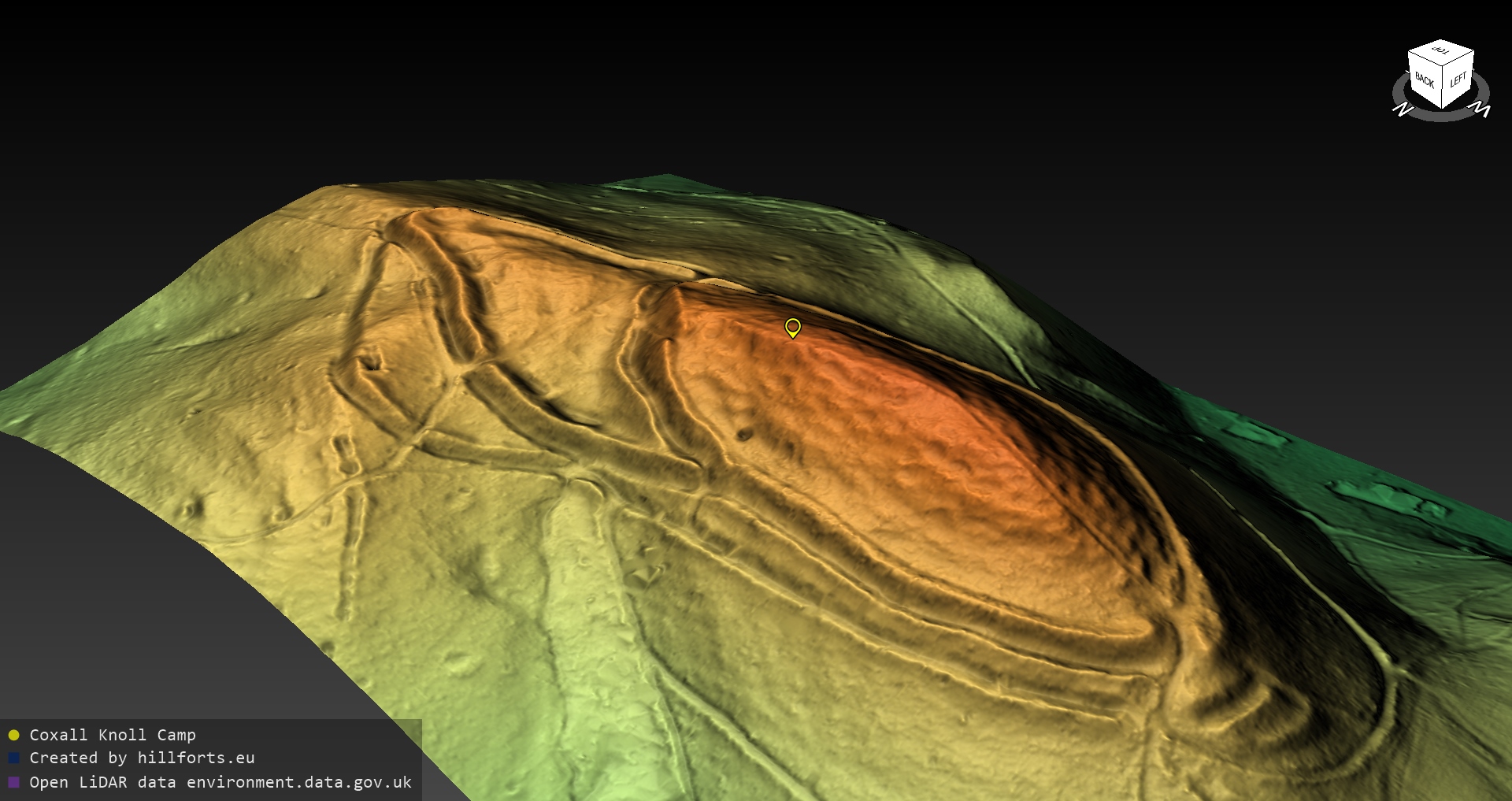Click the TOP face of the view cube
This screenshot has height=801, width=1512.
pyautogui.click(x=1441, y=52)
